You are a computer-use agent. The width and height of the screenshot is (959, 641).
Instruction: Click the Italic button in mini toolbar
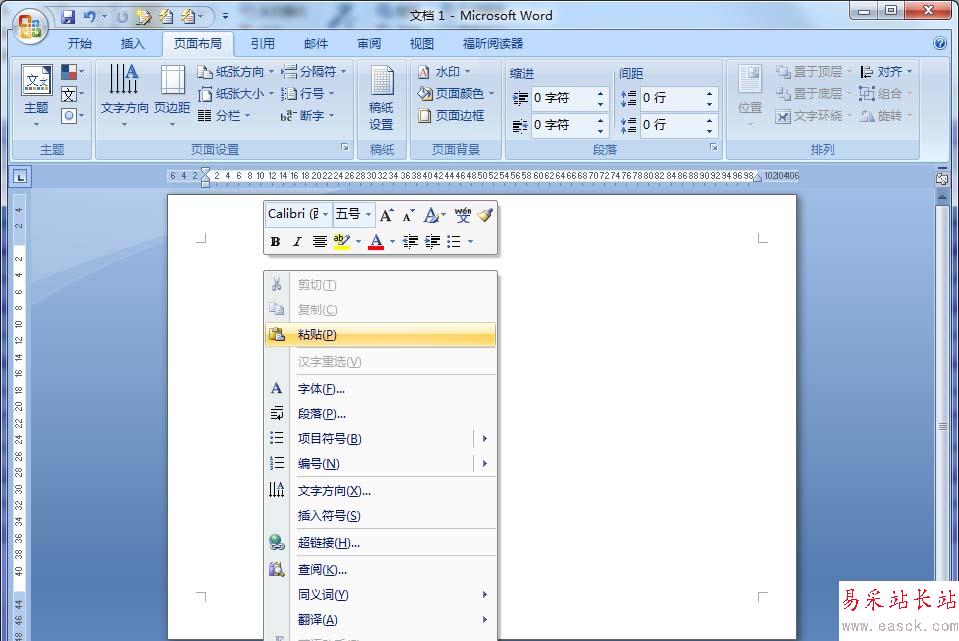297,242
